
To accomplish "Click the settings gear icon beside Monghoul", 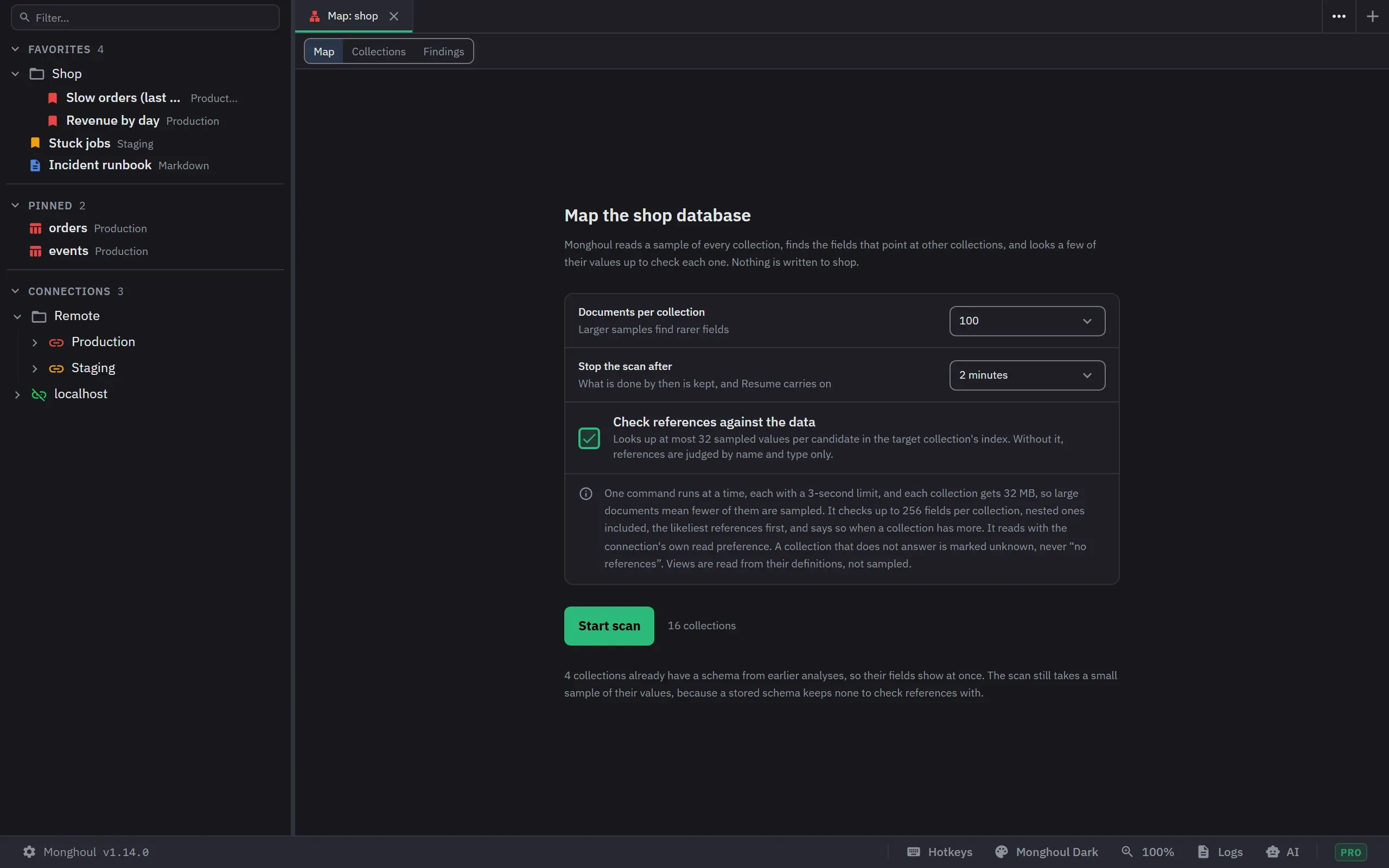I will [x=29, y=851].
